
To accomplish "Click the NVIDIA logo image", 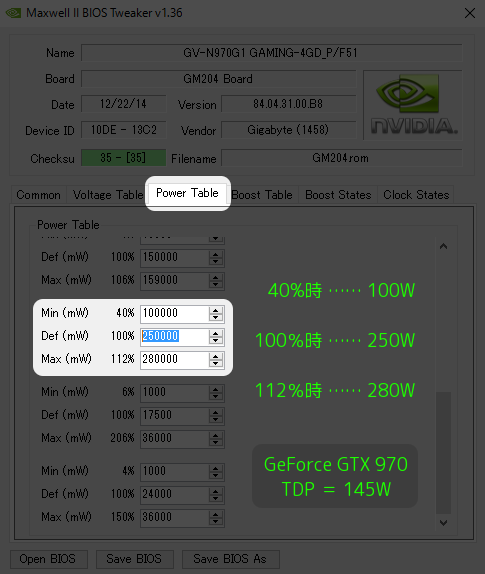I will pyautogui.click(x=413, y=105).
